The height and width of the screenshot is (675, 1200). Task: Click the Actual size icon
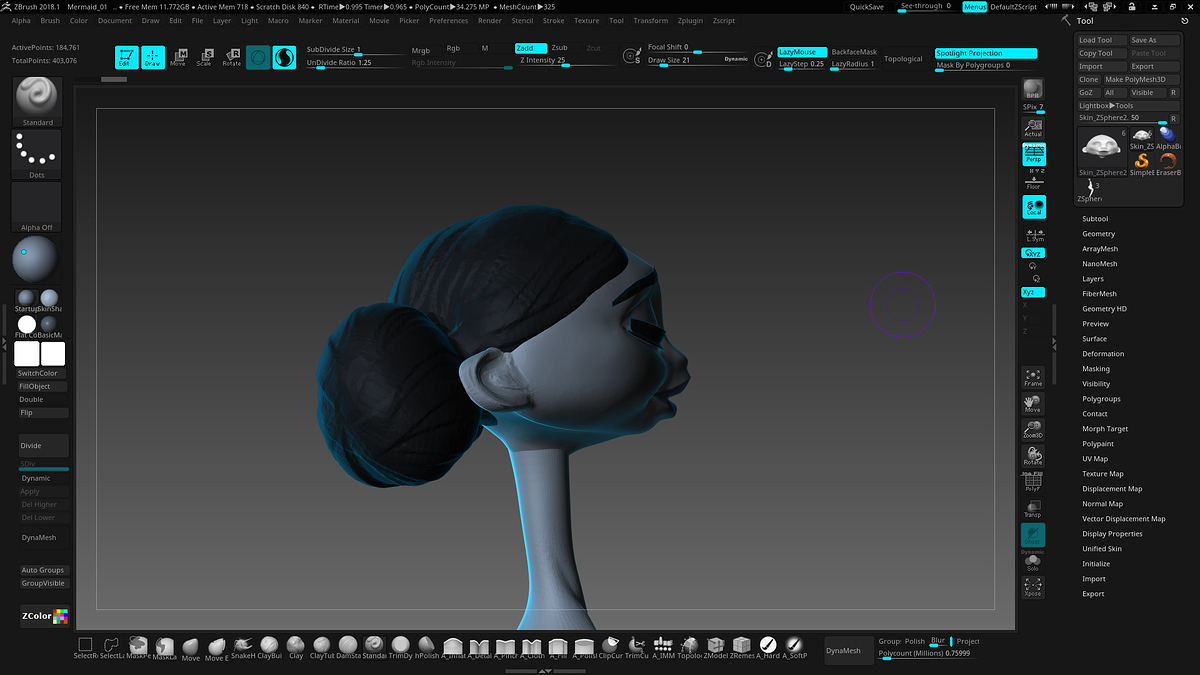point(1033,128)
